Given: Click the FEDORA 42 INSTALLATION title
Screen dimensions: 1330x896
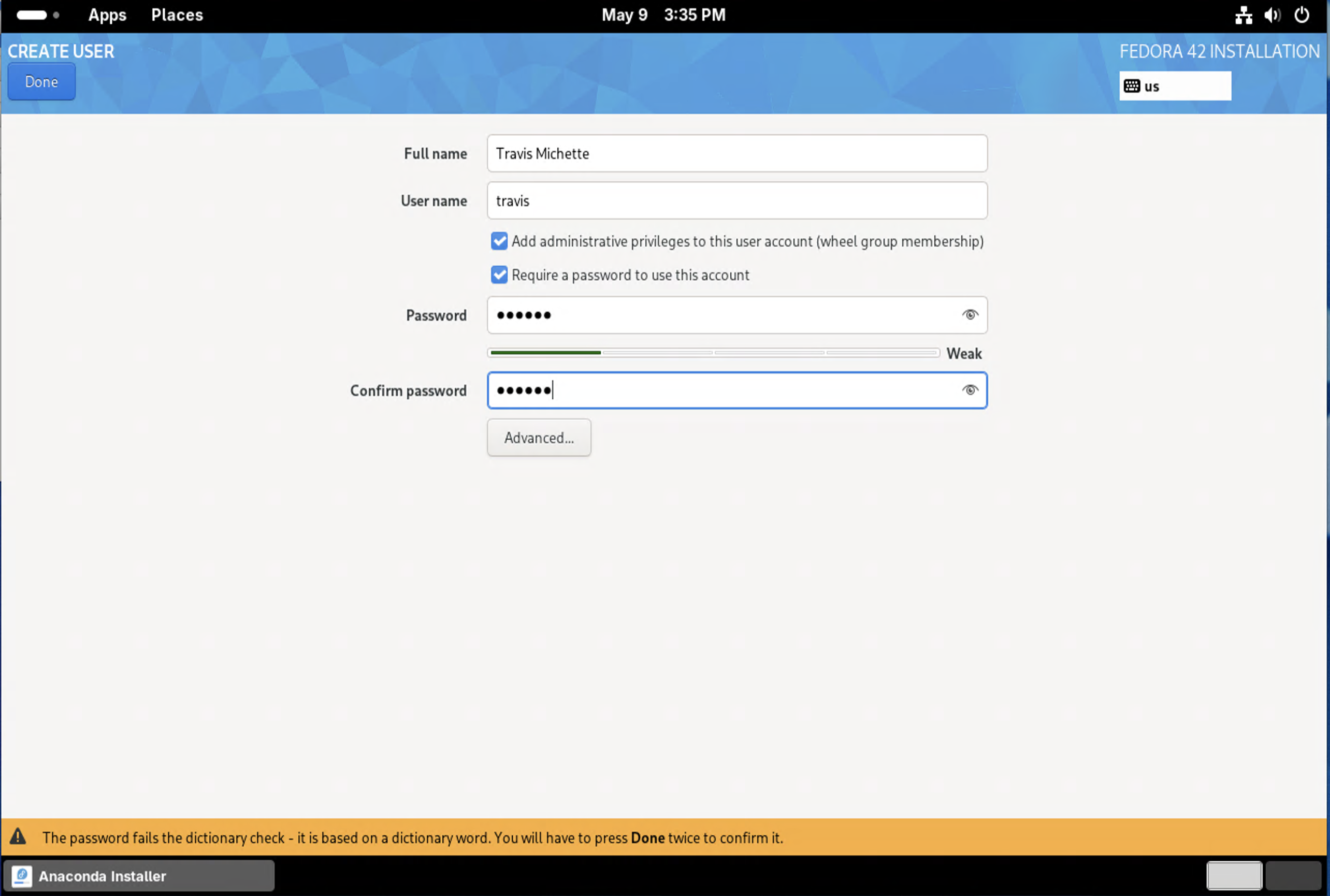Looking at the screenshot, I should pyautogui.click(x=1219, y=51).
